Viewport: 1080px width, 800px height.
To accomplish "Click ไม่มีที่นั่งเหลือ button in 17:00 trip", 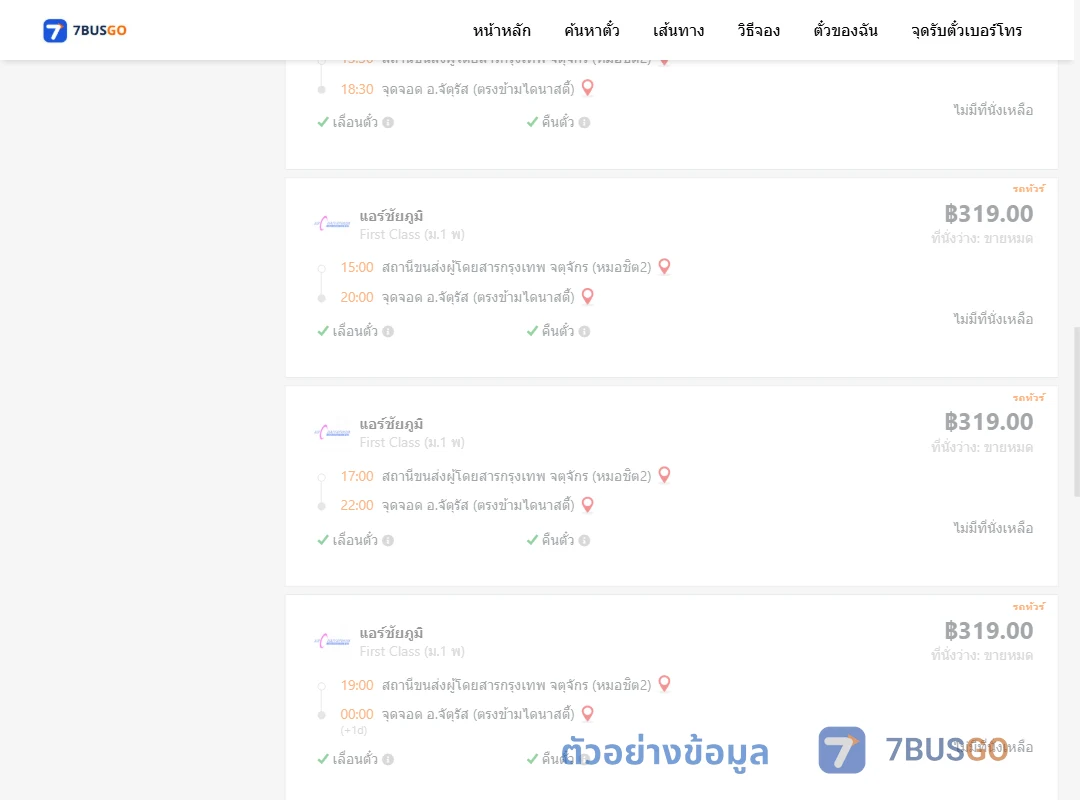I will (993, 528).
